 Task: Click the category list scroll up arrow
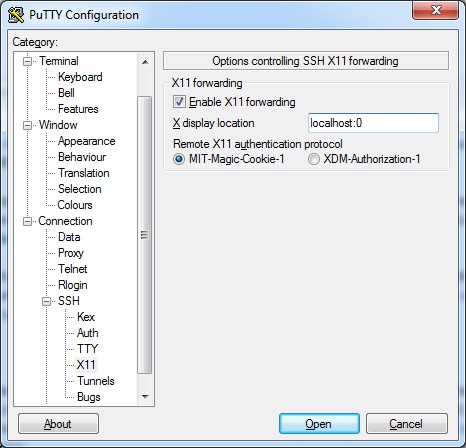pyautogui.click(x=145, y=62)
